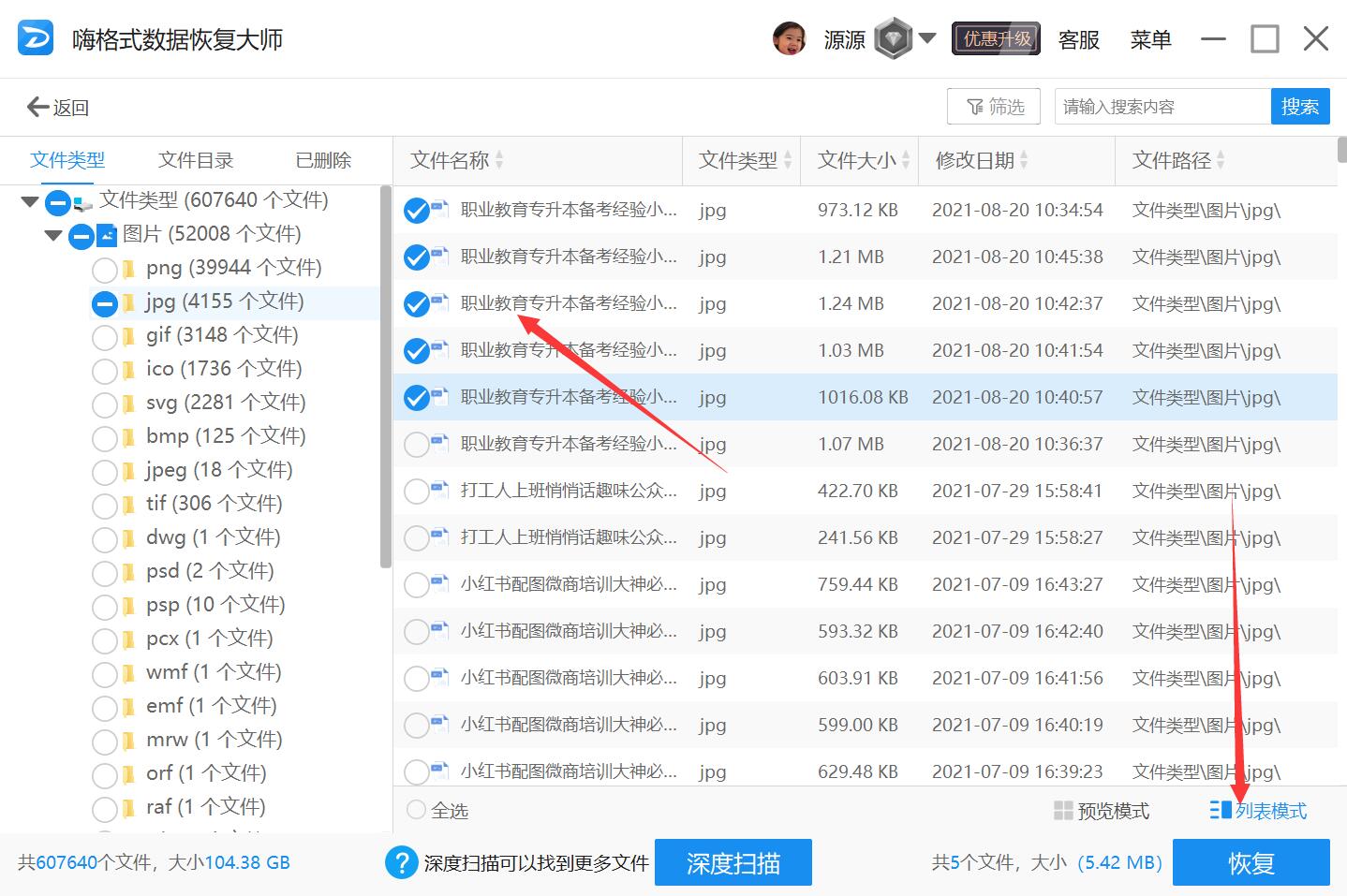This screenshot has height=896, width=1347.
Task: Click the 1016.08 KB size cell
Action: point(863,397)
